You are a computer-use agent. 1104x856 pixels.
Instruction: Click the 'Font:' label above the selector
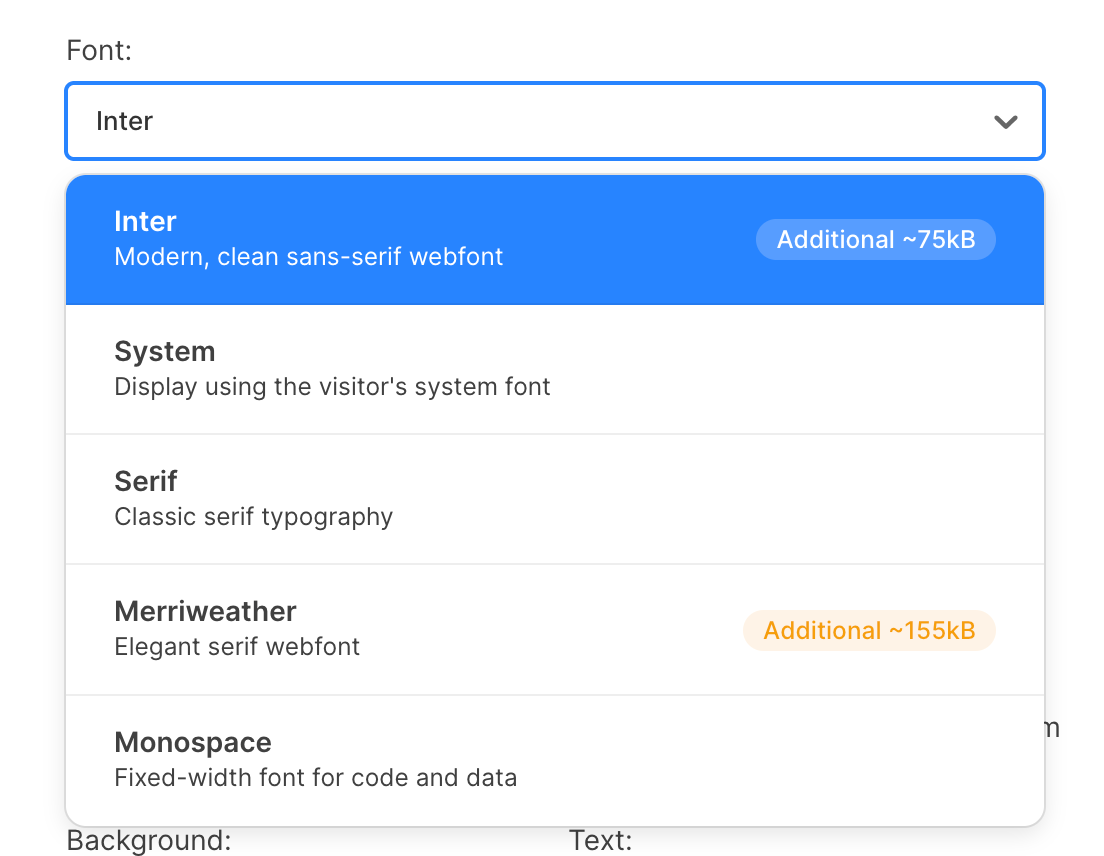point(98,50)
